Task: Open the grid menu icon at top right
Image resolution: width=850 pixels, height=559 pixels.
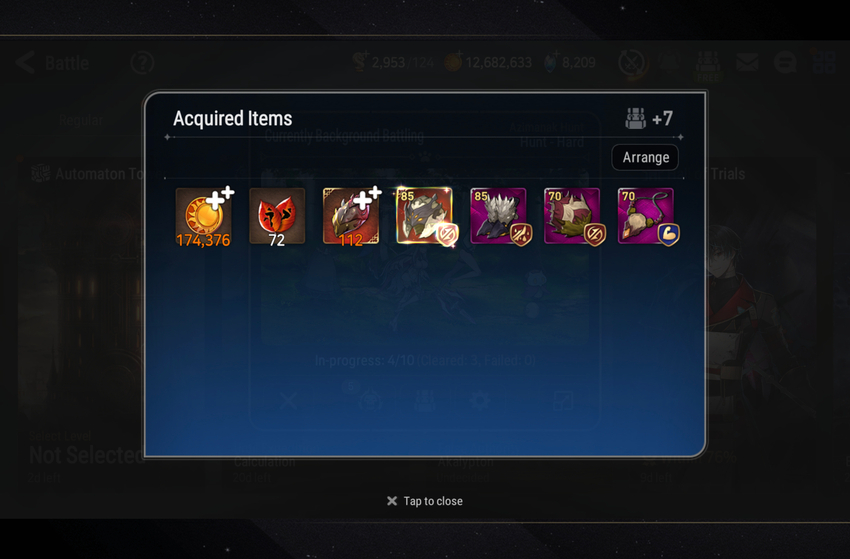Action: click(x=823, y=63)
